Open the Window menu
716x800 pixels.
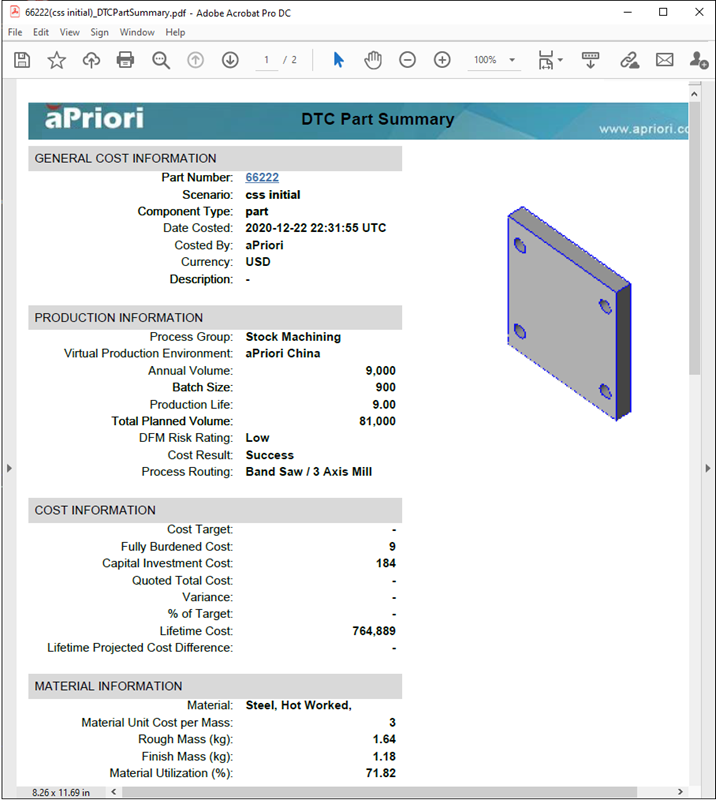tap(137, 32)
